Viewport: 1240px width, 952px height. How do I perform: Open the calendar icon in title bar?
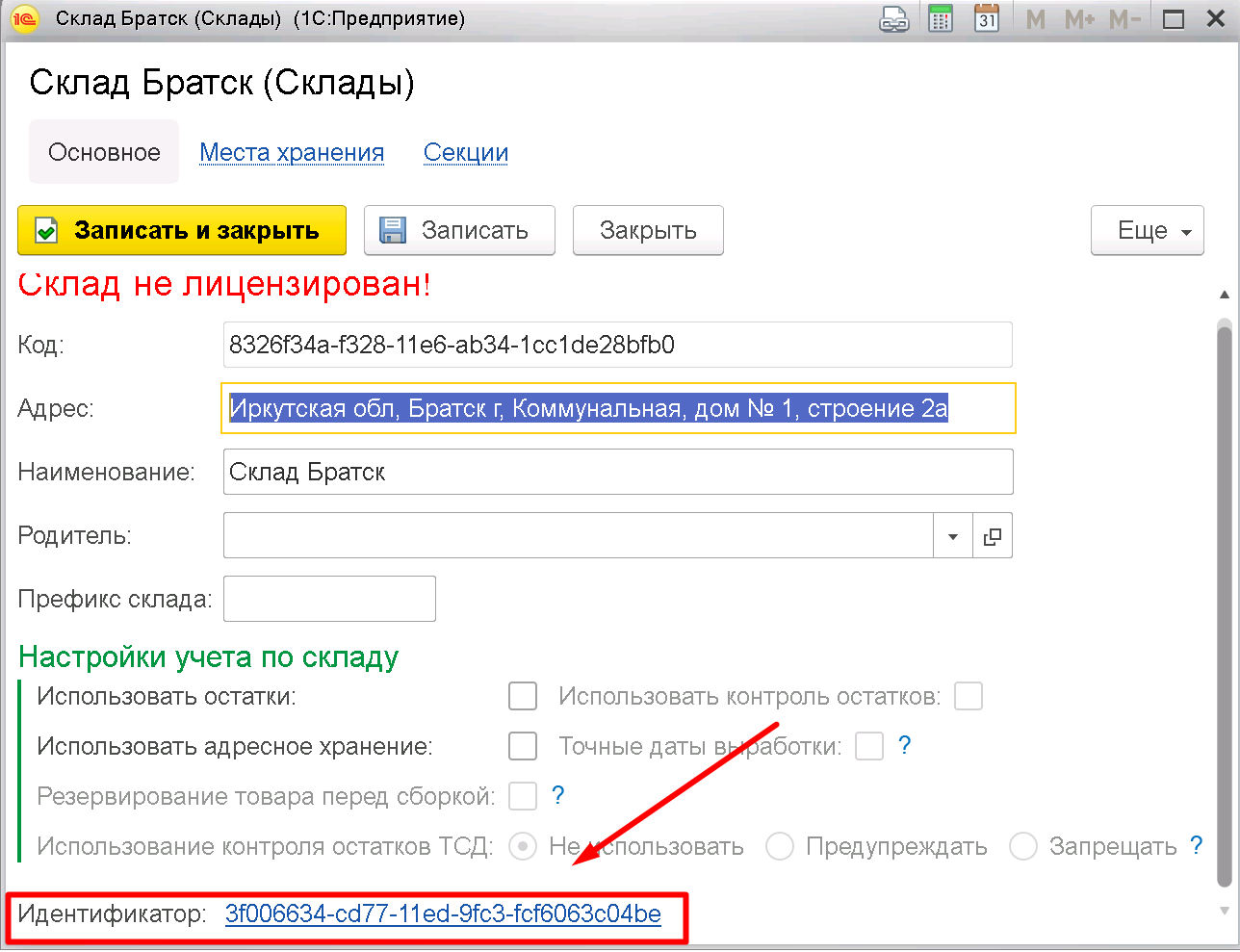coord(987,19)
